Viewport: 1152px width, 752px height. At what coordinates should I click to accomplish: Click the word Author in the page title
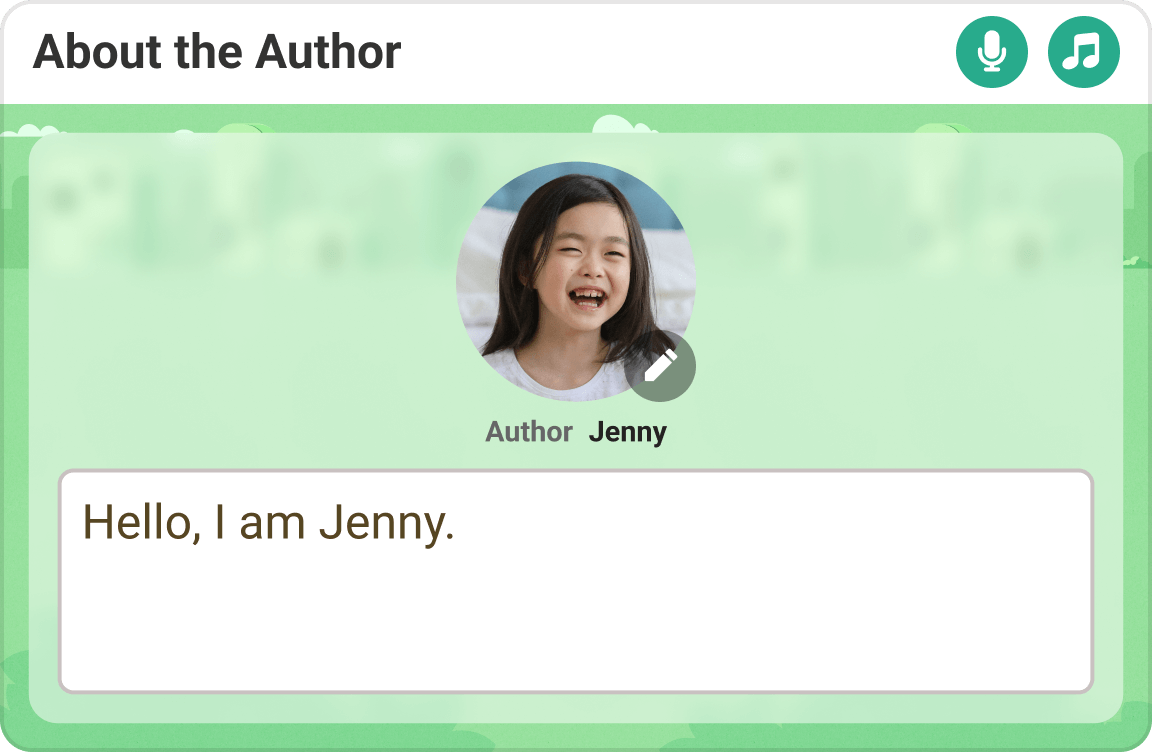(328, 52)
